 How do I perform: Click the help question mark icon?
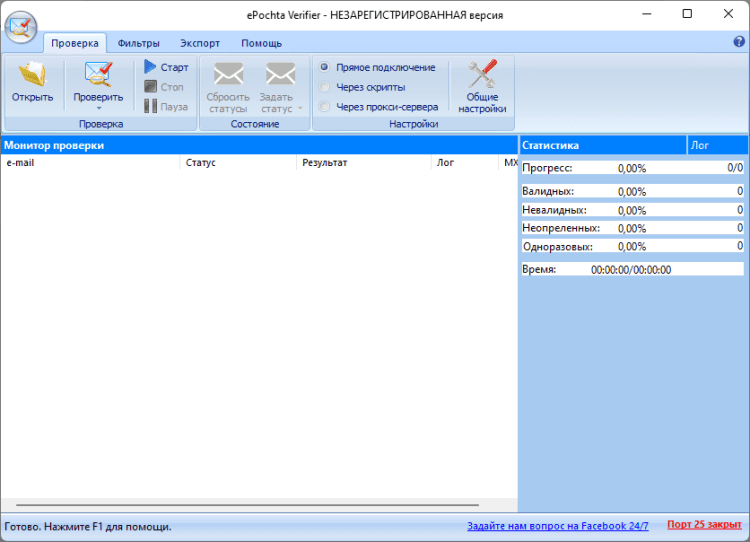click(x=739, y=42)
